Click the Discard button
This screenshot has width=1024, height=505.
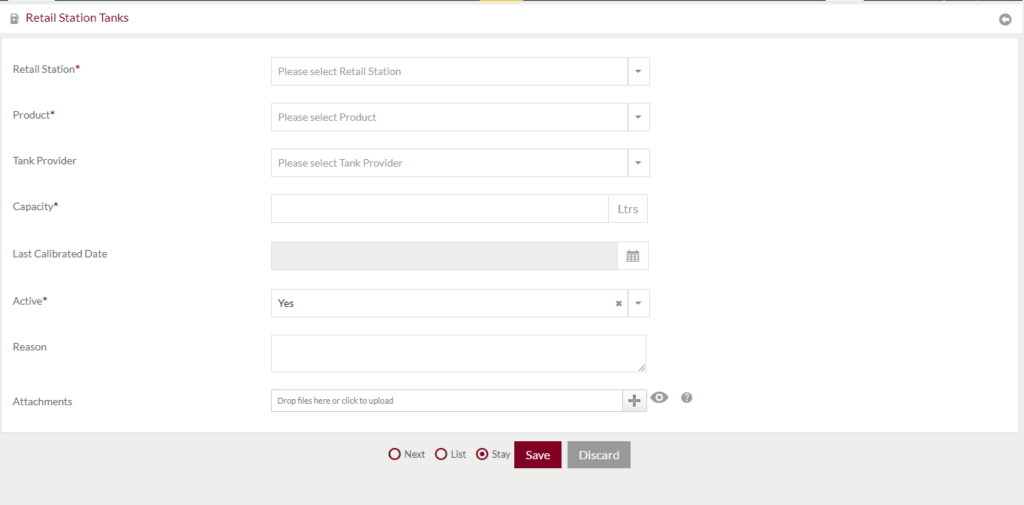click(x=599, y=455)
